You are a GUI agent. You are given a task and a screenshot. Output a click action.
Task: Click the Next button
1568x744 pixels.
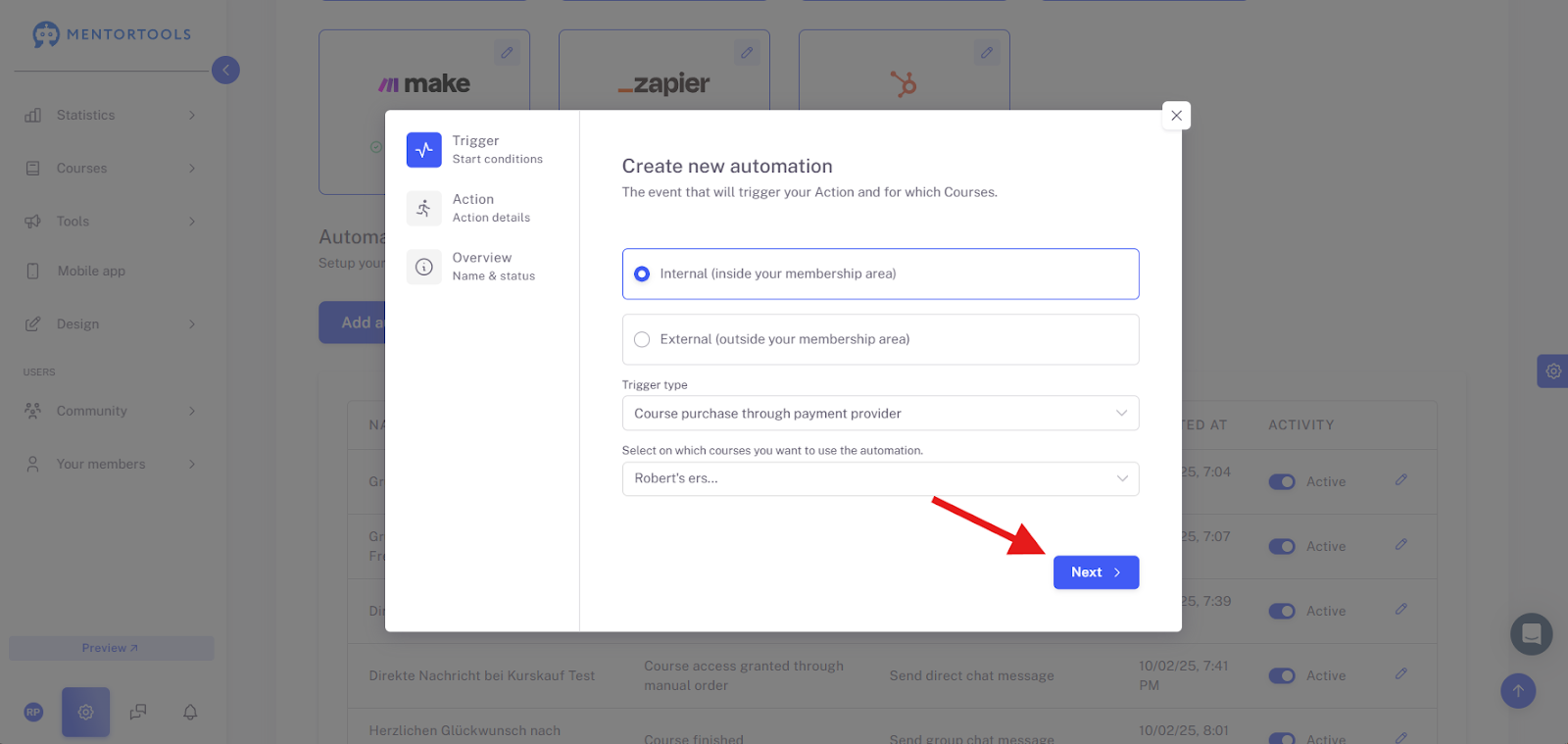click(1096, 572)
